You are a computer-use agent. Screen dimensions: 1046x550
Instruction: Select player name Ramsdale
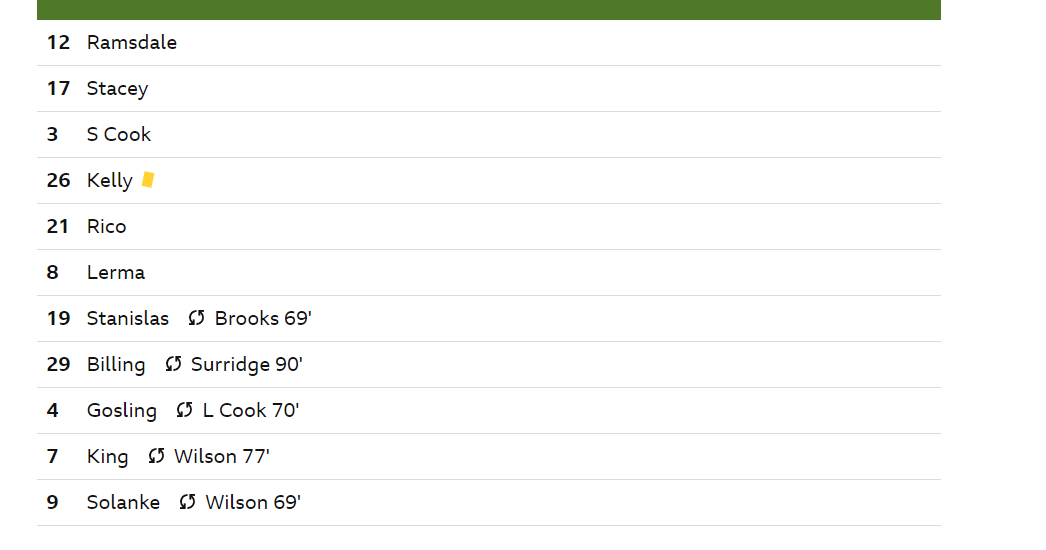(132, 43)
